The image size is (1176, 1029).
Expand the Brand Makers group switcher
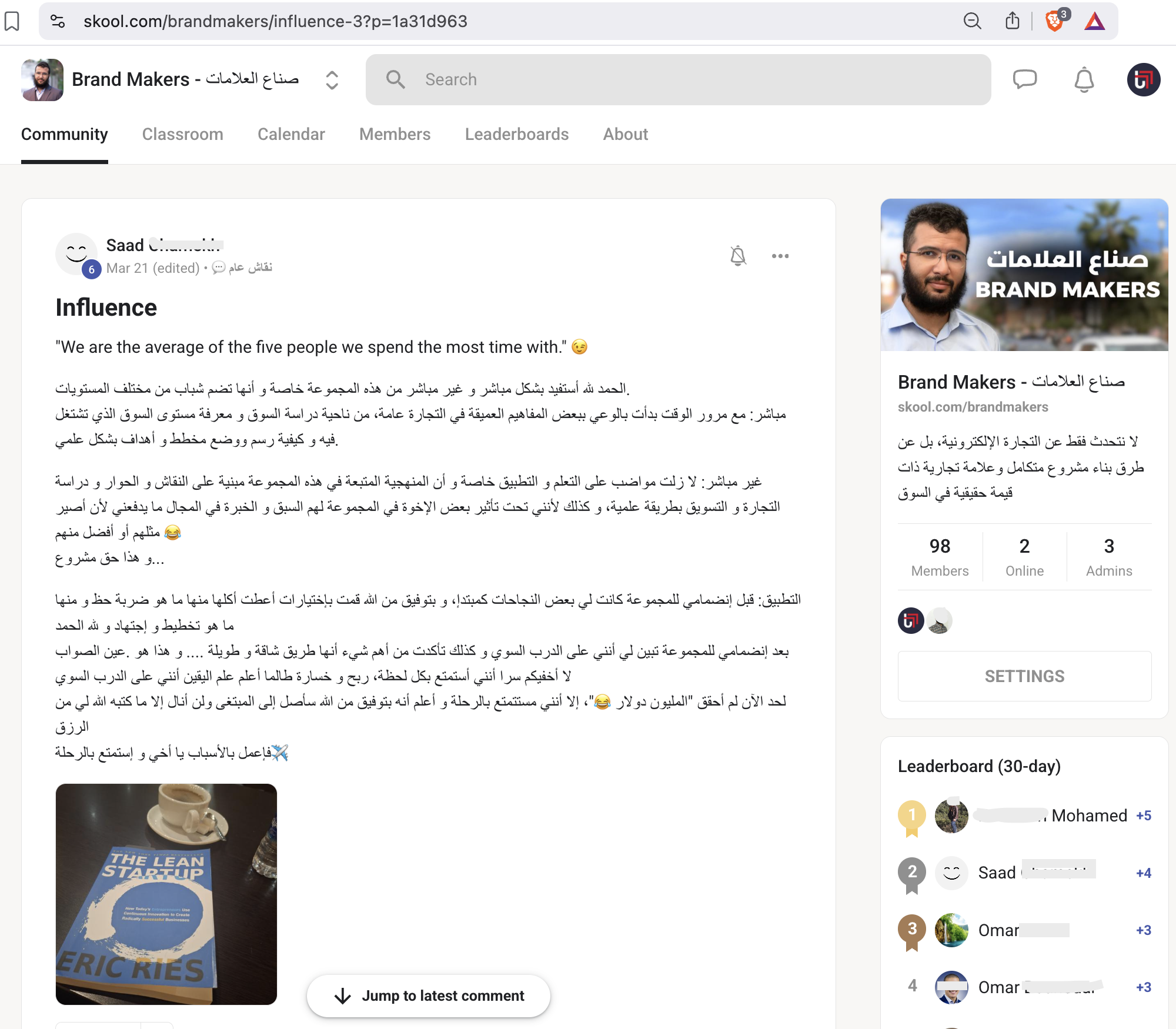point(332,80)
